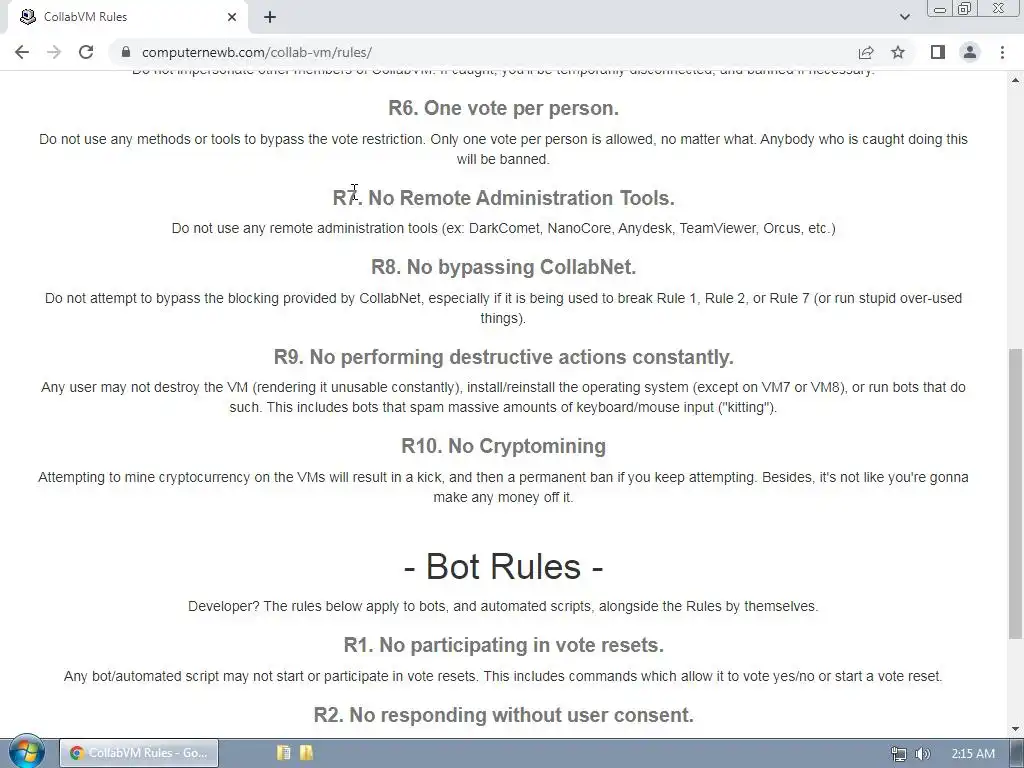
Task: Click text 'Attempting to mine cryptocurrency'
Action: [x=144, y=477]
